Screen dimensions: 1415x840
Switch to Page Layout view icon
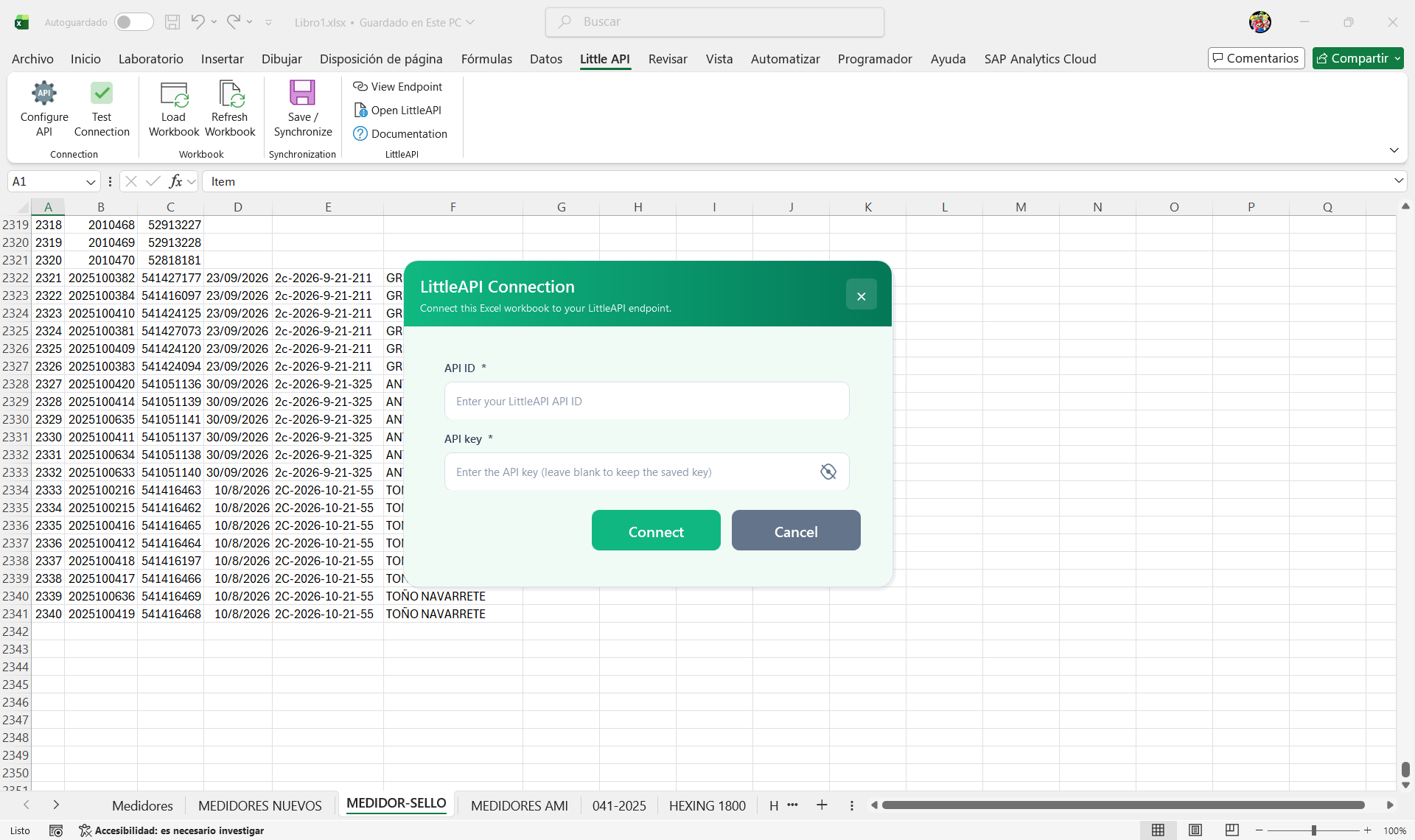[1195, 830]
